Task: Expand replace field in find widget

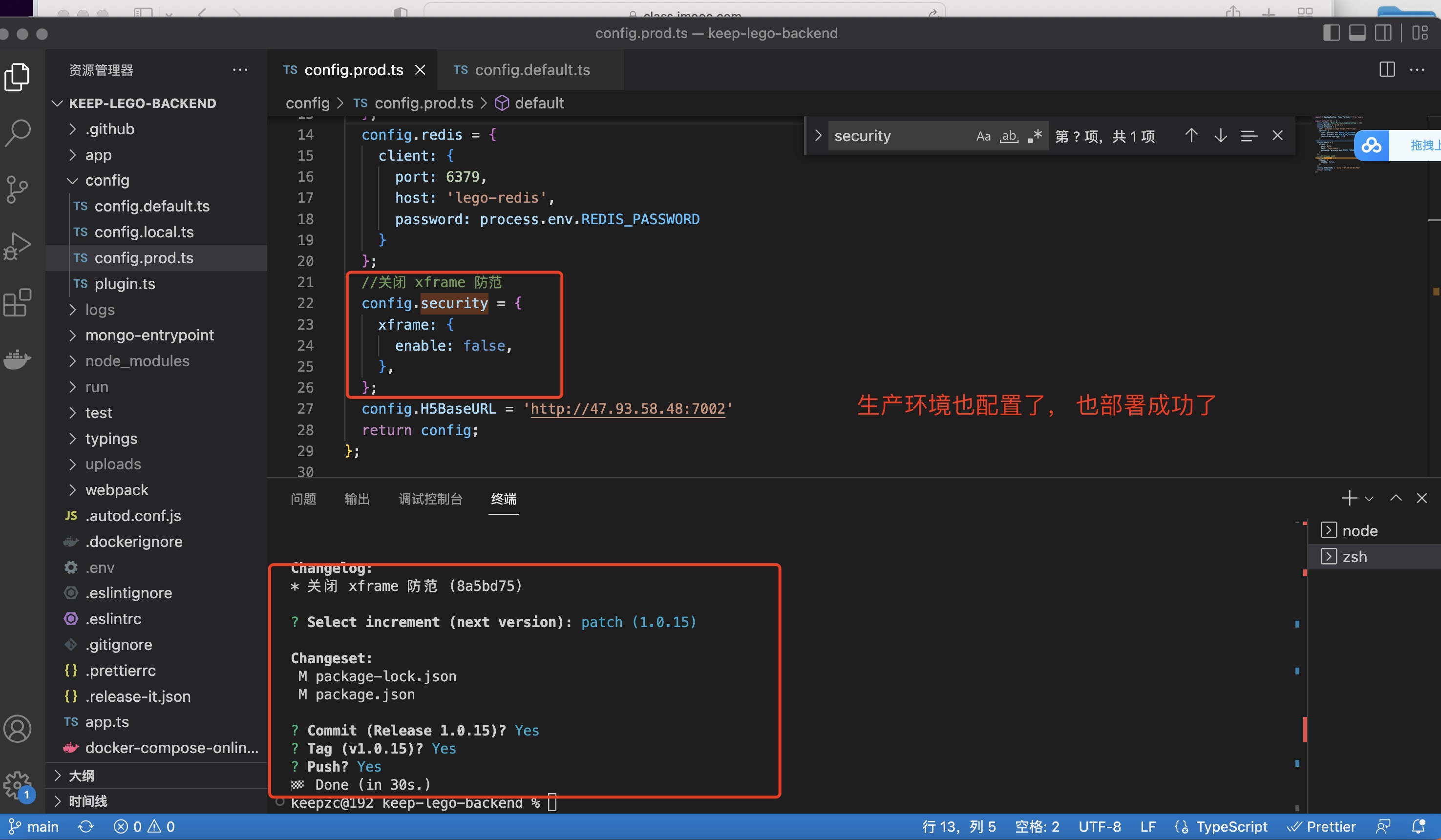Action: tap(818, 135)
